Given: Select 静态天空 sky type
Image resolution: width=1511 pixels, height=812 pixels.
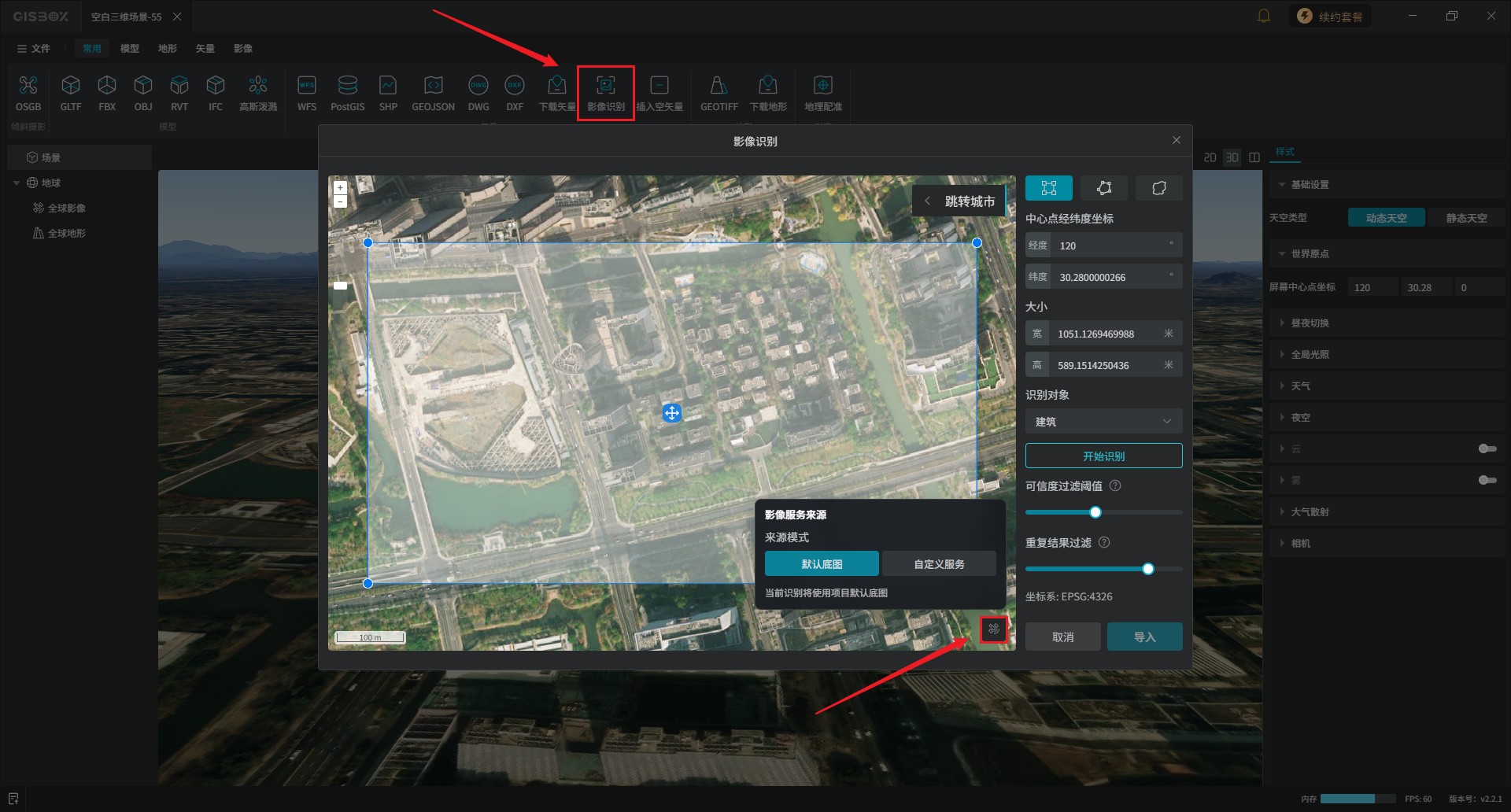Looking at the screenshot, I should click(1466, 218).
